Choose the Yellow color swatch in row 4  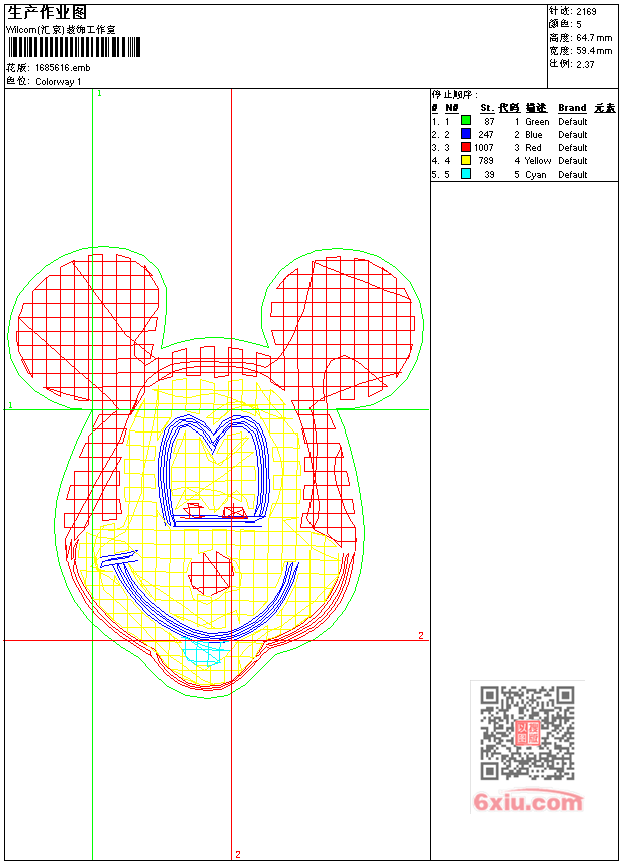click(466, 160)
